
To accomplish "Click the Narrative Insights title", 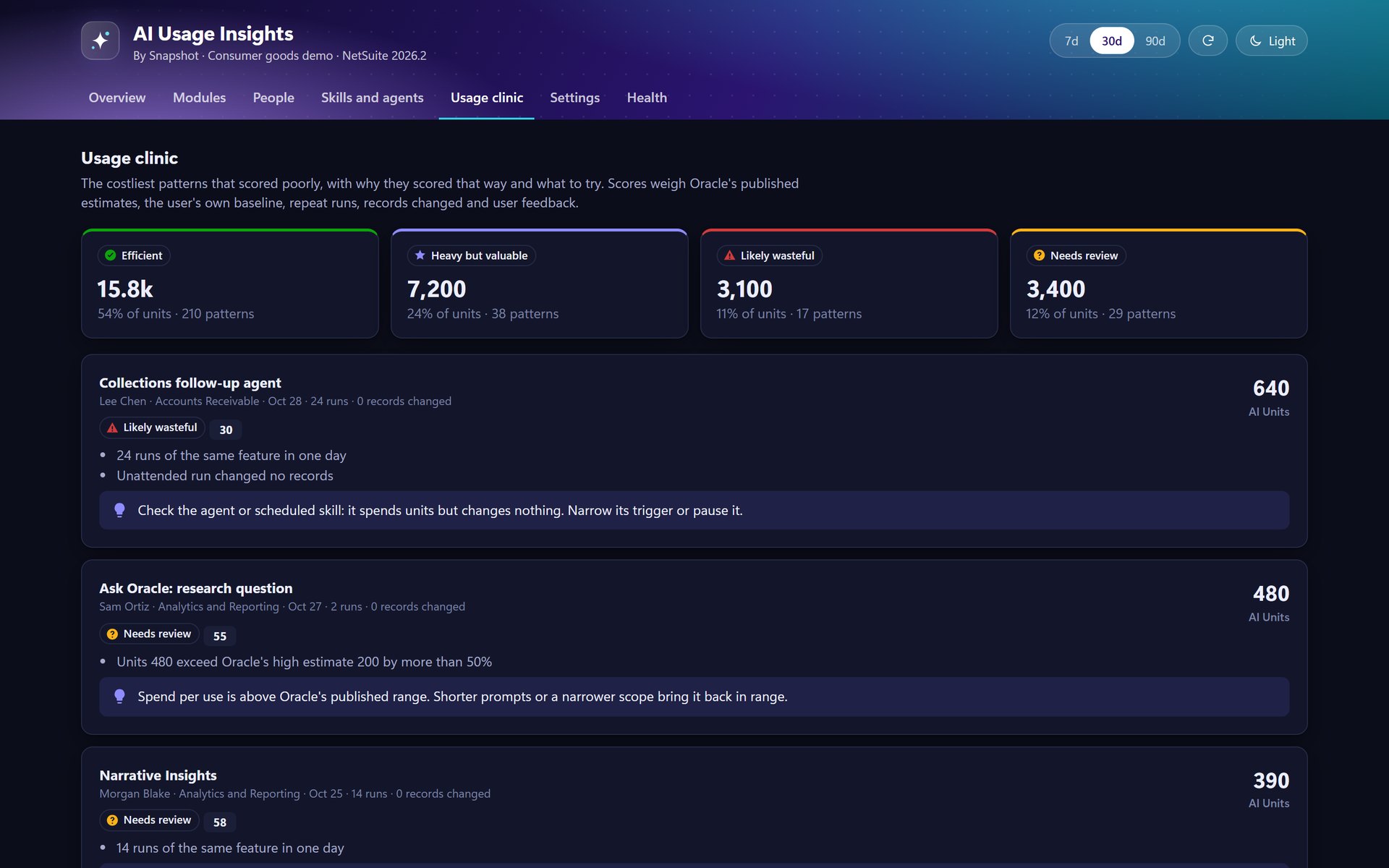I will [x=158, y=775].
